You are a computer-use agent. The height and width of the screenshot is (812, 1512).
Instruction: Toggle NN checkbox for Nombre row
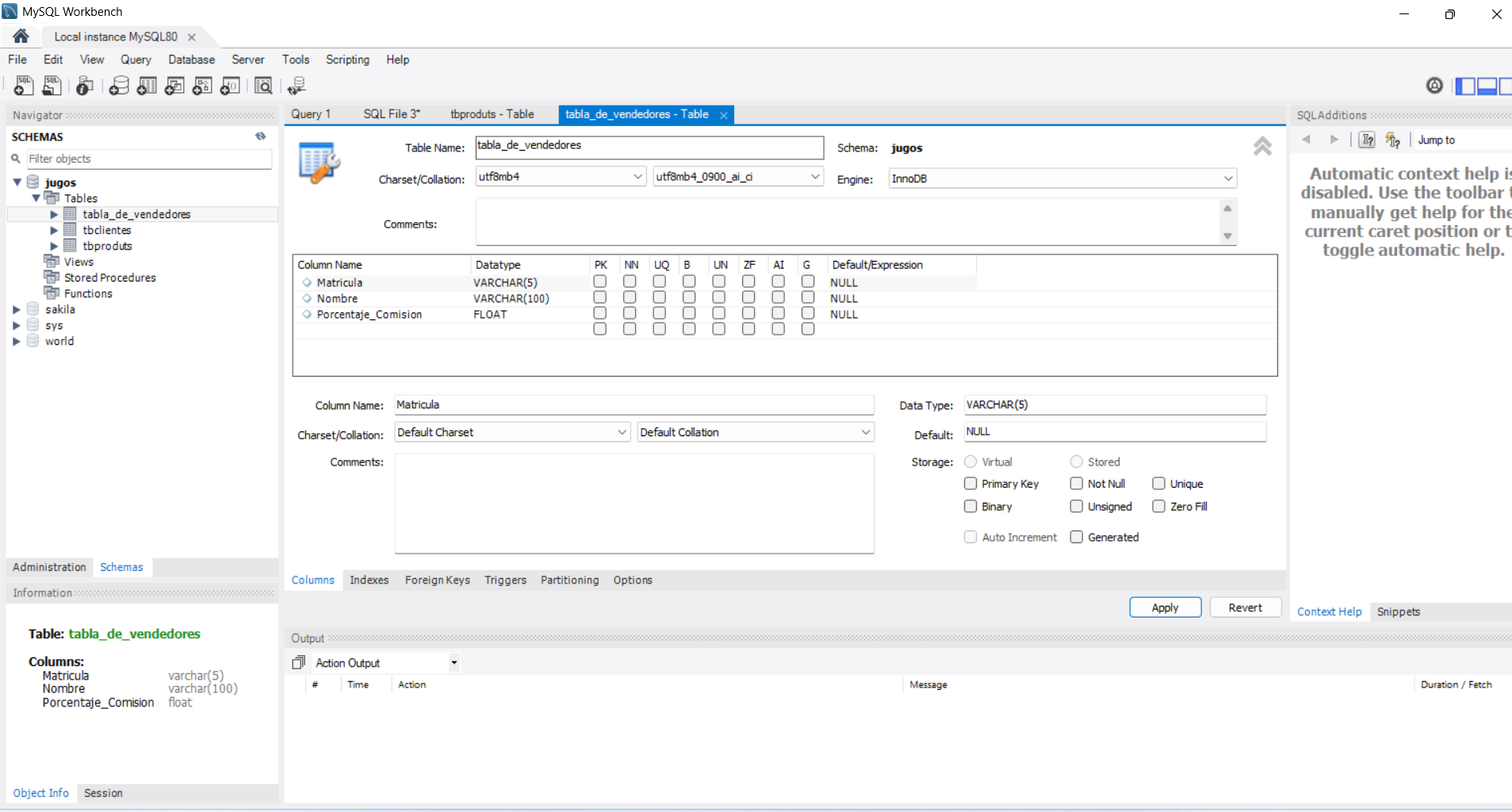tap(630, 297)
